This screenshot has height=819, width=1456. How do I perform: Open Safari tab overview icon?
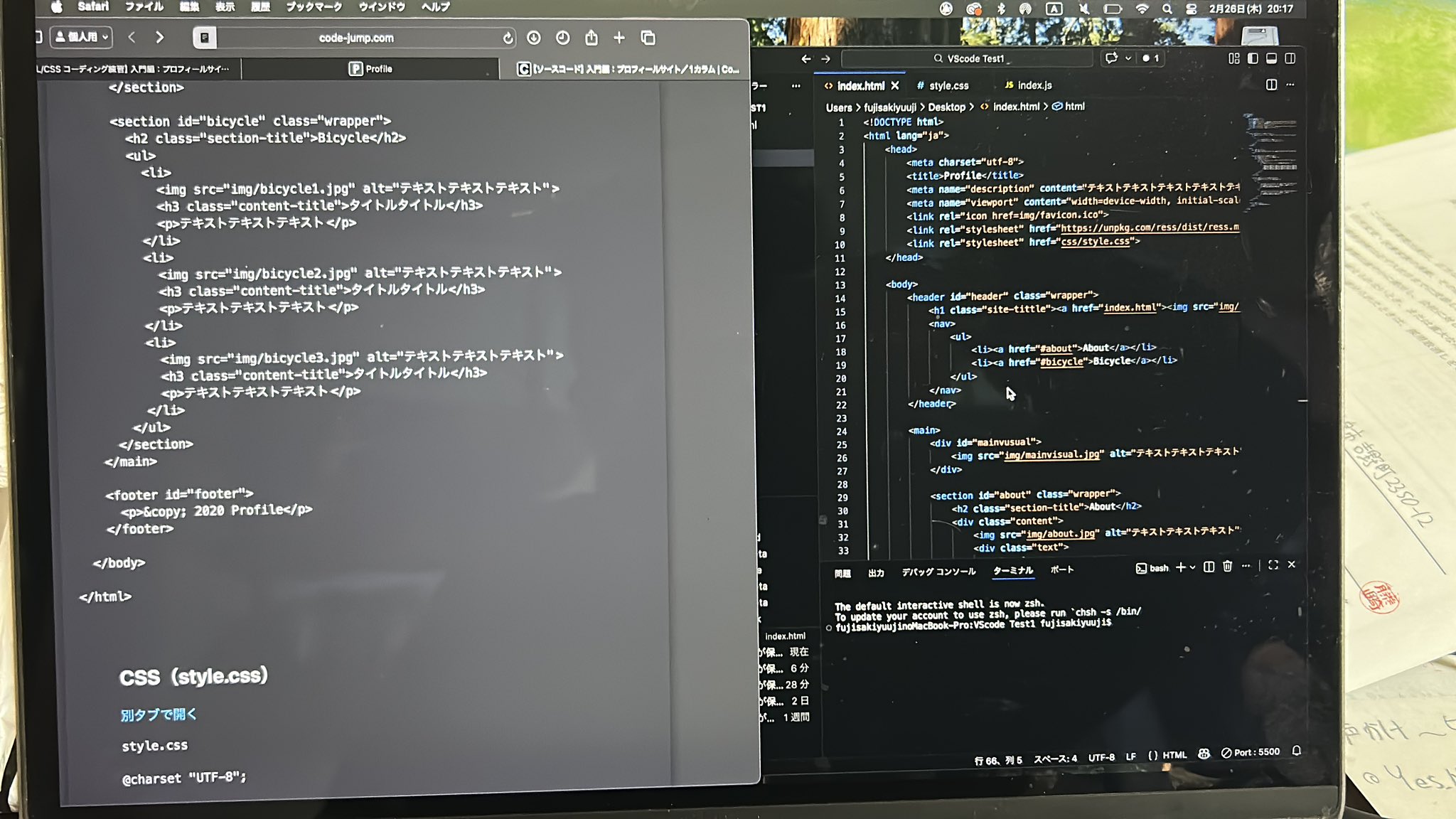(648, 38)
